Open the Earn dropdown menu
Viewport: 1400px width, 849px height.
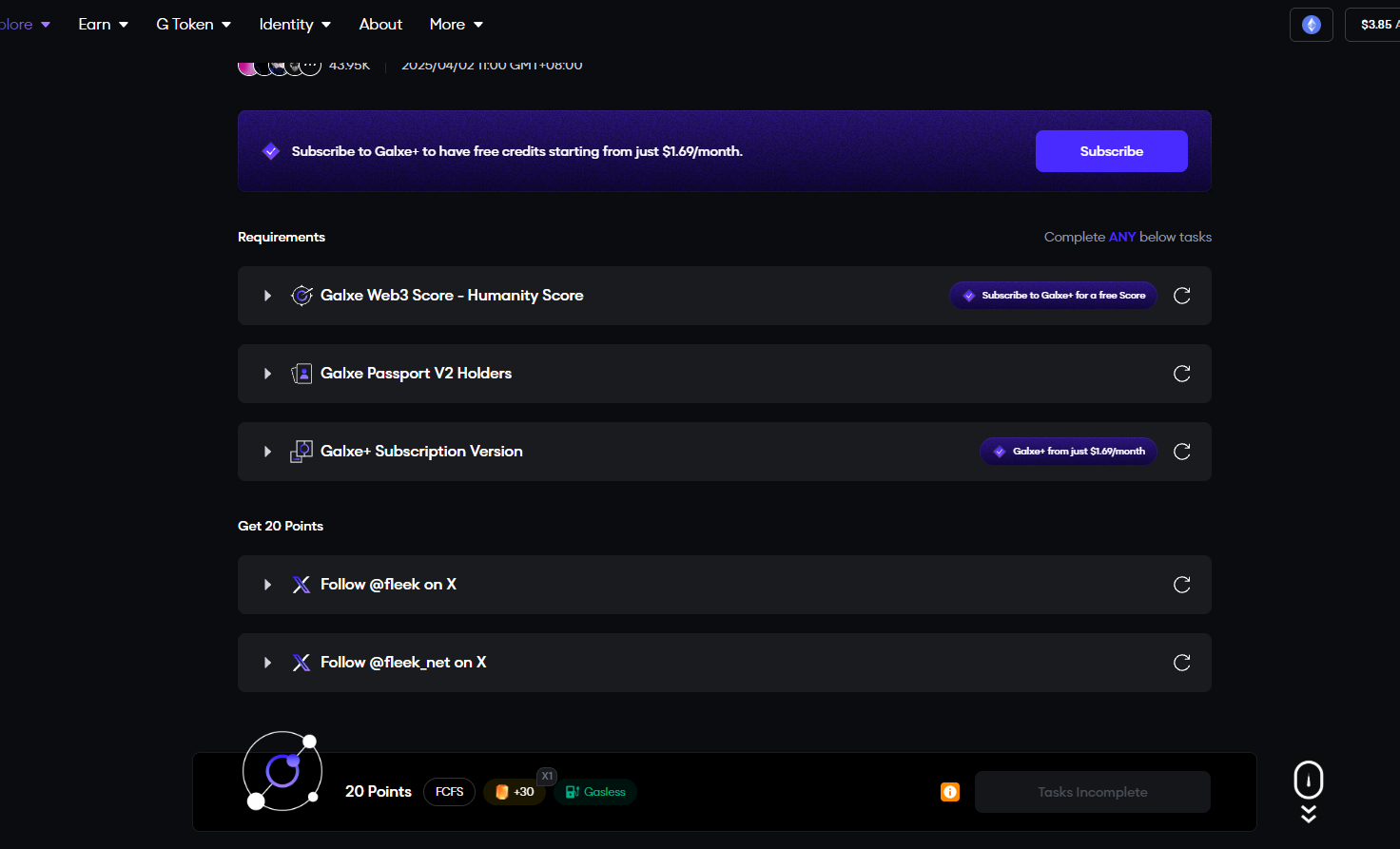pyautogui.click(x=103, y=25)
